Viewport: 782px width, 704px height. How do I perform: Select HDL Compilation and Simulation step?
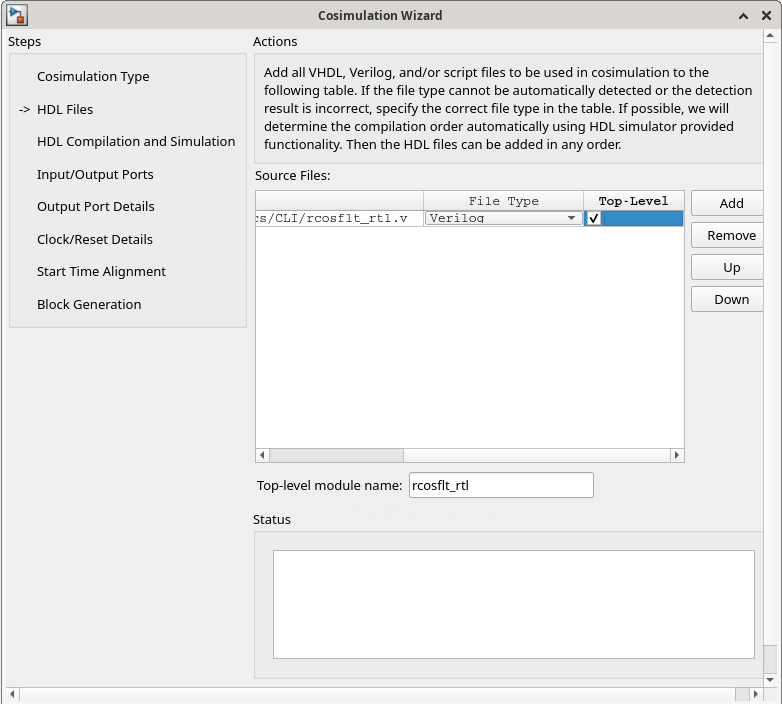click(x=136, y=142)
